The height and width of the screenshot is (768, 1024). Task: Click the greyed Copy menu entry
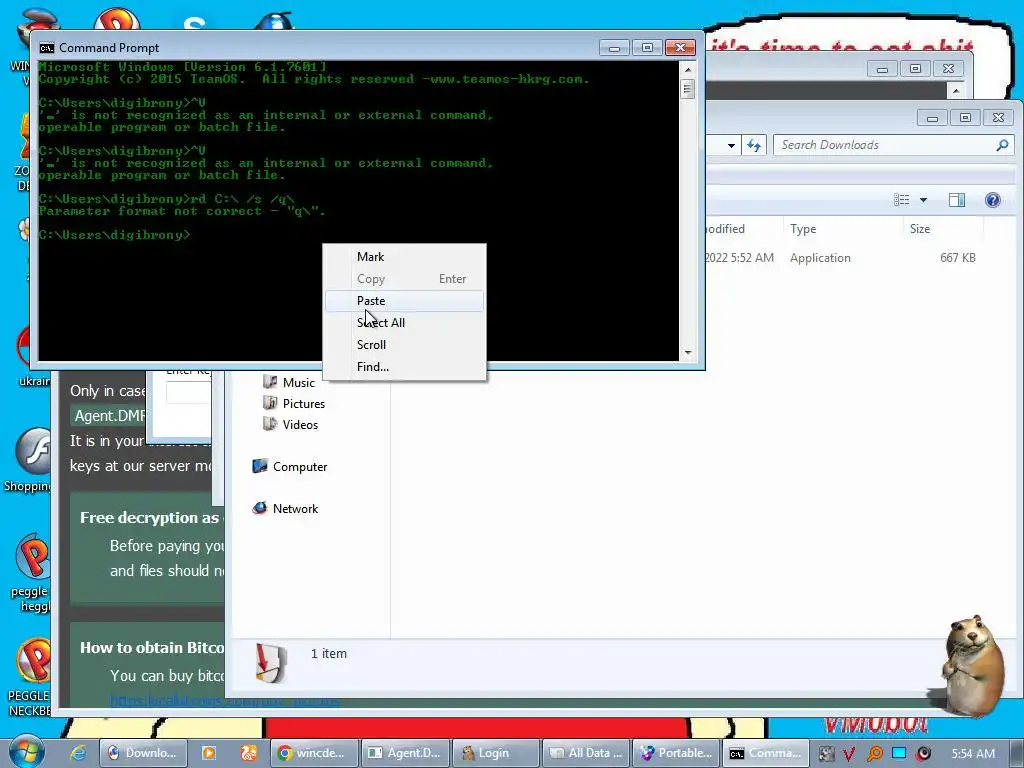[404, 280]
